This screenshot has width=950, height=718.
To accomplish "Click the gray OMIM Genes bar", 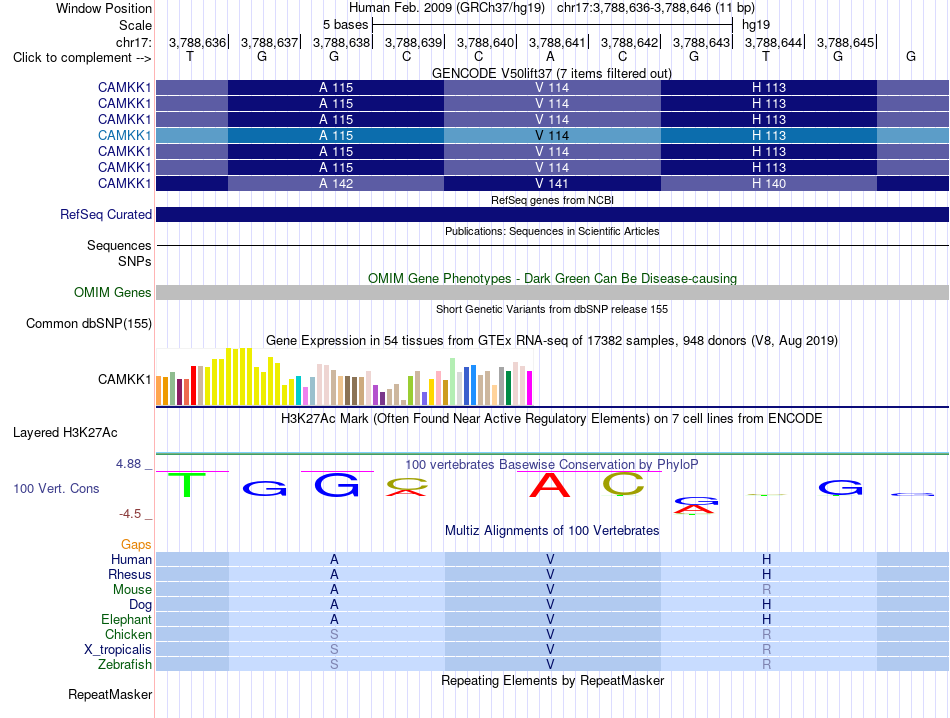I will [552, 293].
